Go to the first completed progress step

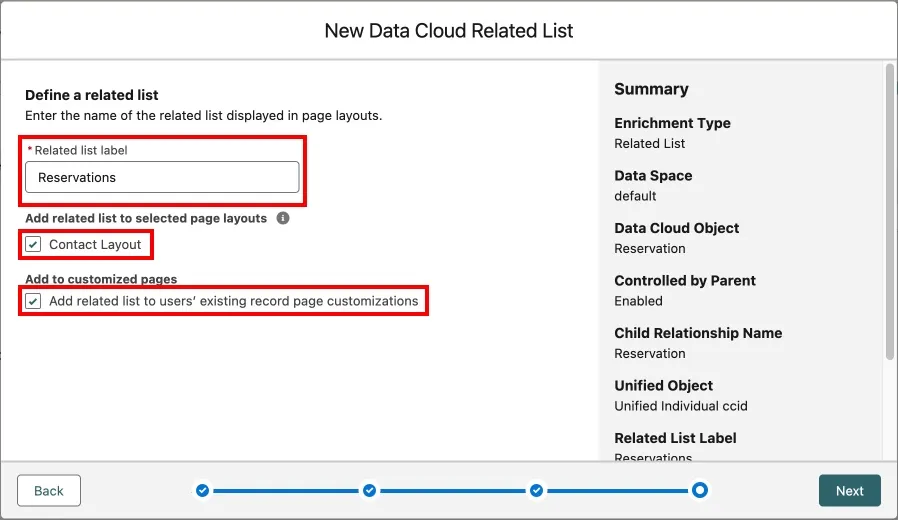pyautogui.click(x=203, y=490)
